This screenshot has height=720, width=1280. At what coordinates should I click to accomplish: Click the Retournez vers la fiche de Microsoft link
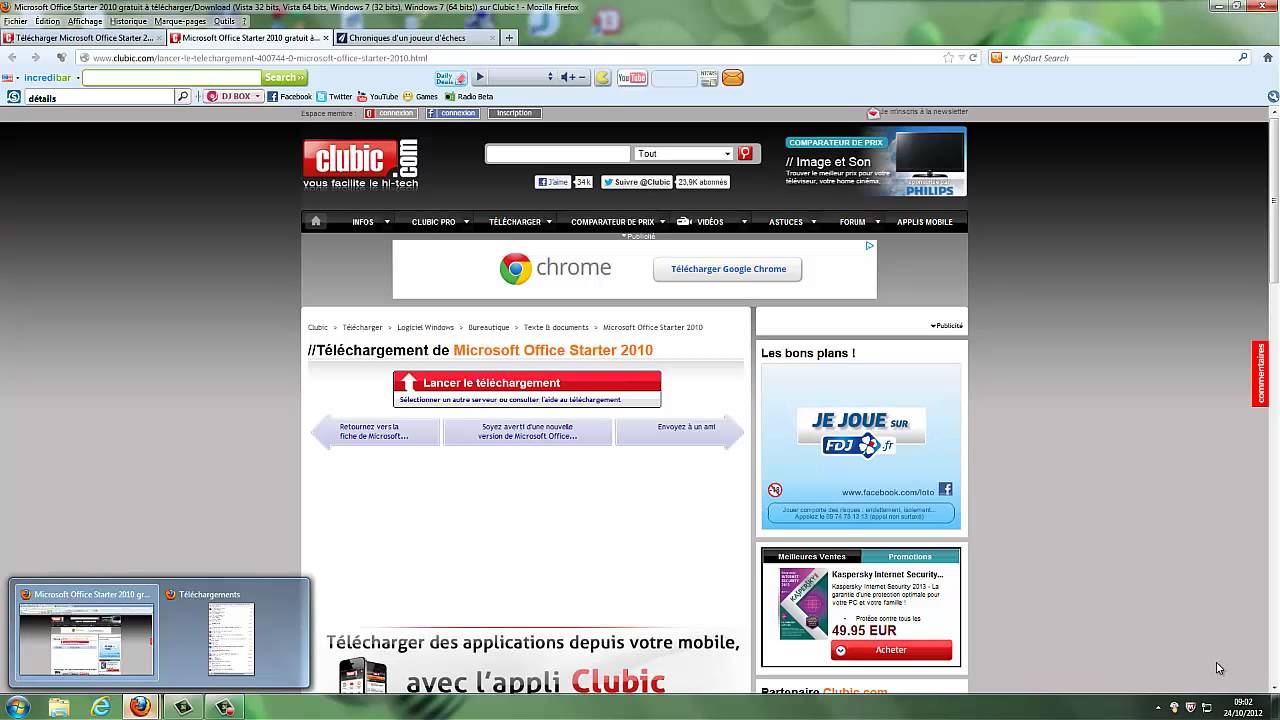tap(374, 431)
